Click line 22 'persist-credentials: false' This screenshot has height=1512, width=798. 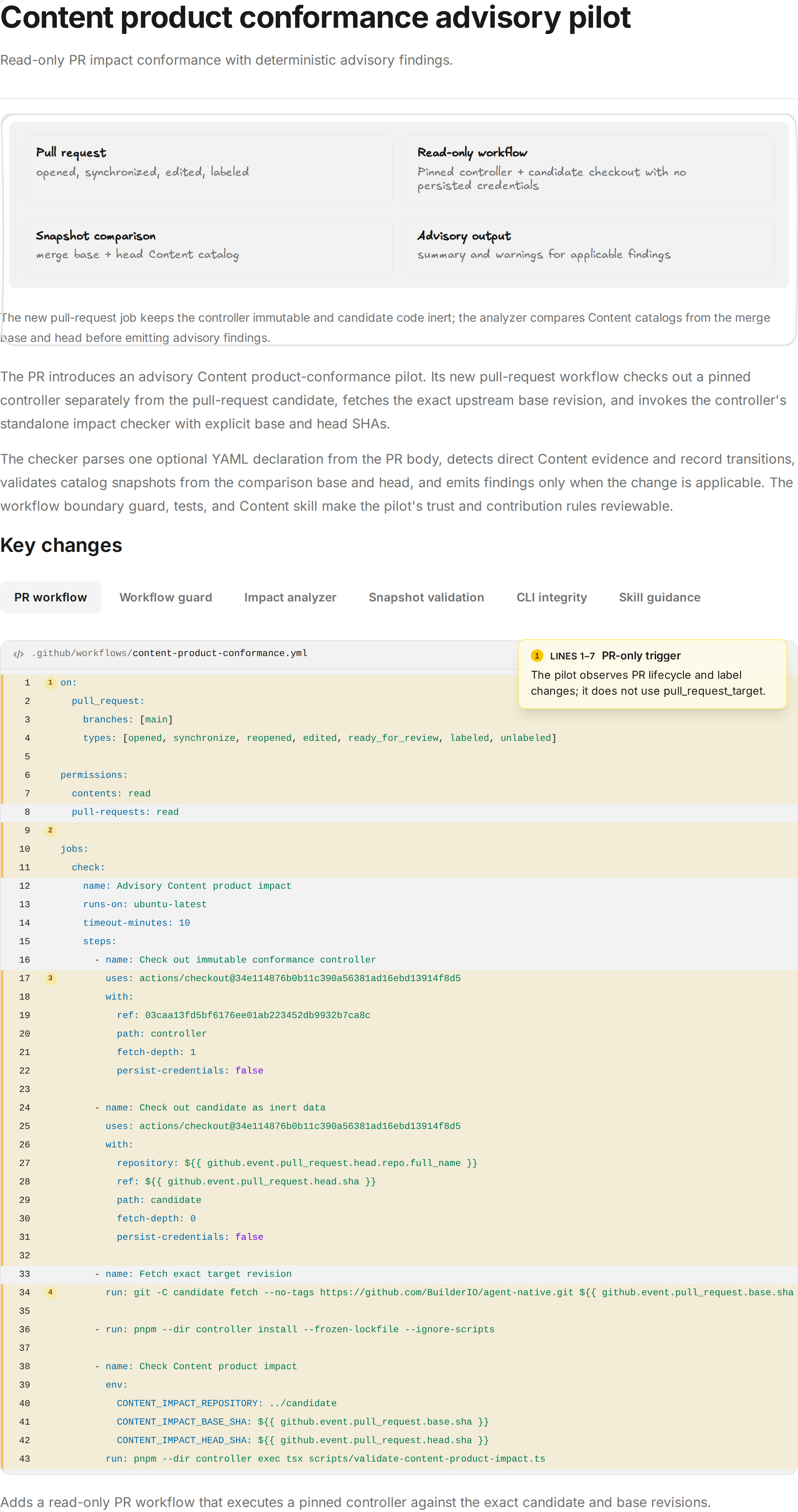point(189,1071)
